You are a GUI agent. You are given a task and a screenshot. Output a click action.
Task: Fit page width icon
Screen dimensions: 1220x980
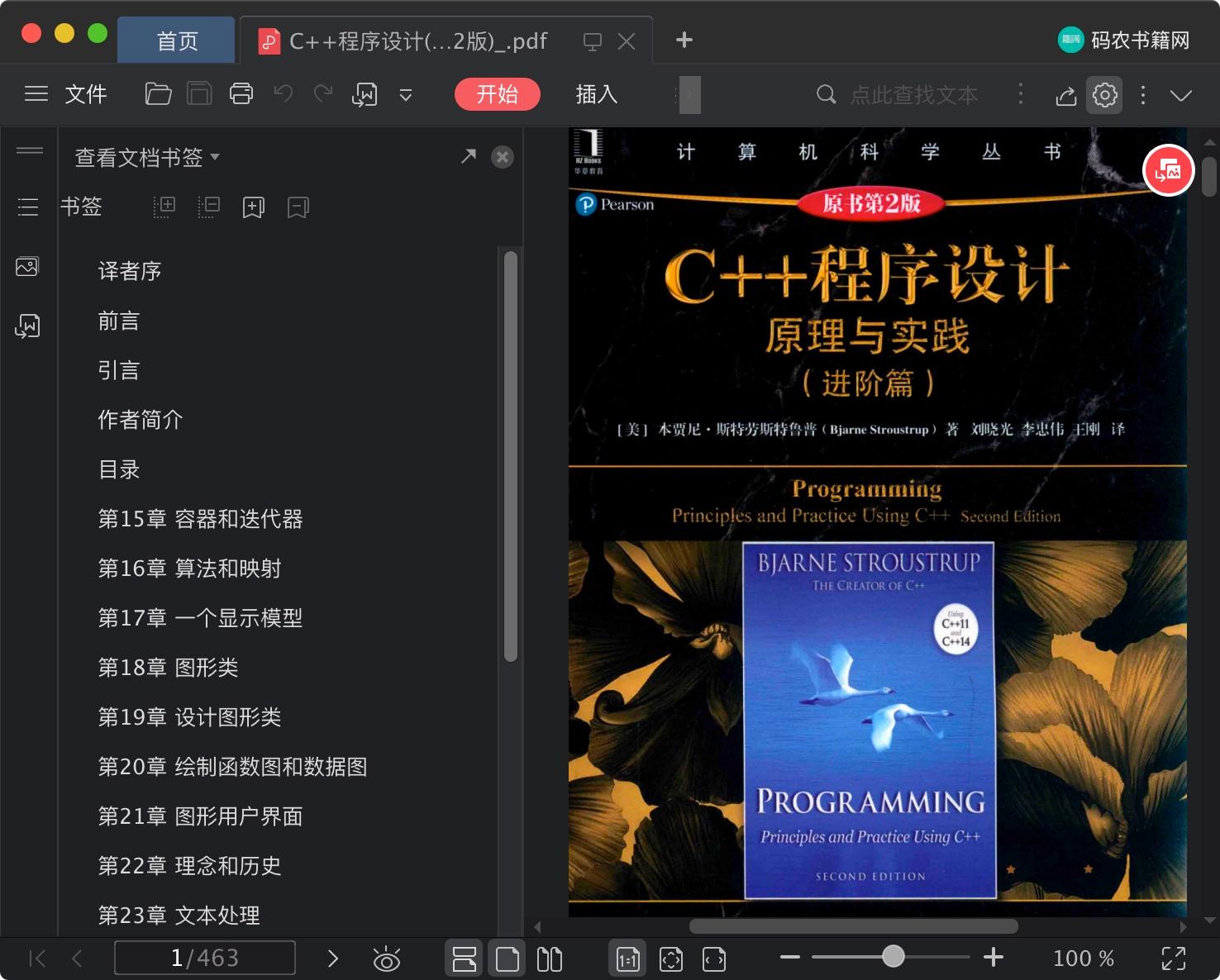pos(714,959)
